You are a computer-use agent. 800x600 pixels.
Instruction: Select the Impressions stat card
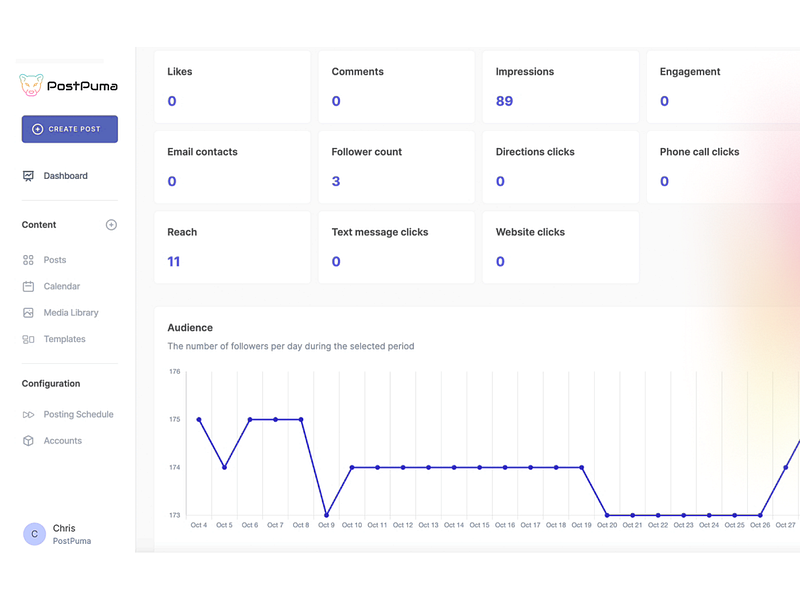[x=560, y=87]
